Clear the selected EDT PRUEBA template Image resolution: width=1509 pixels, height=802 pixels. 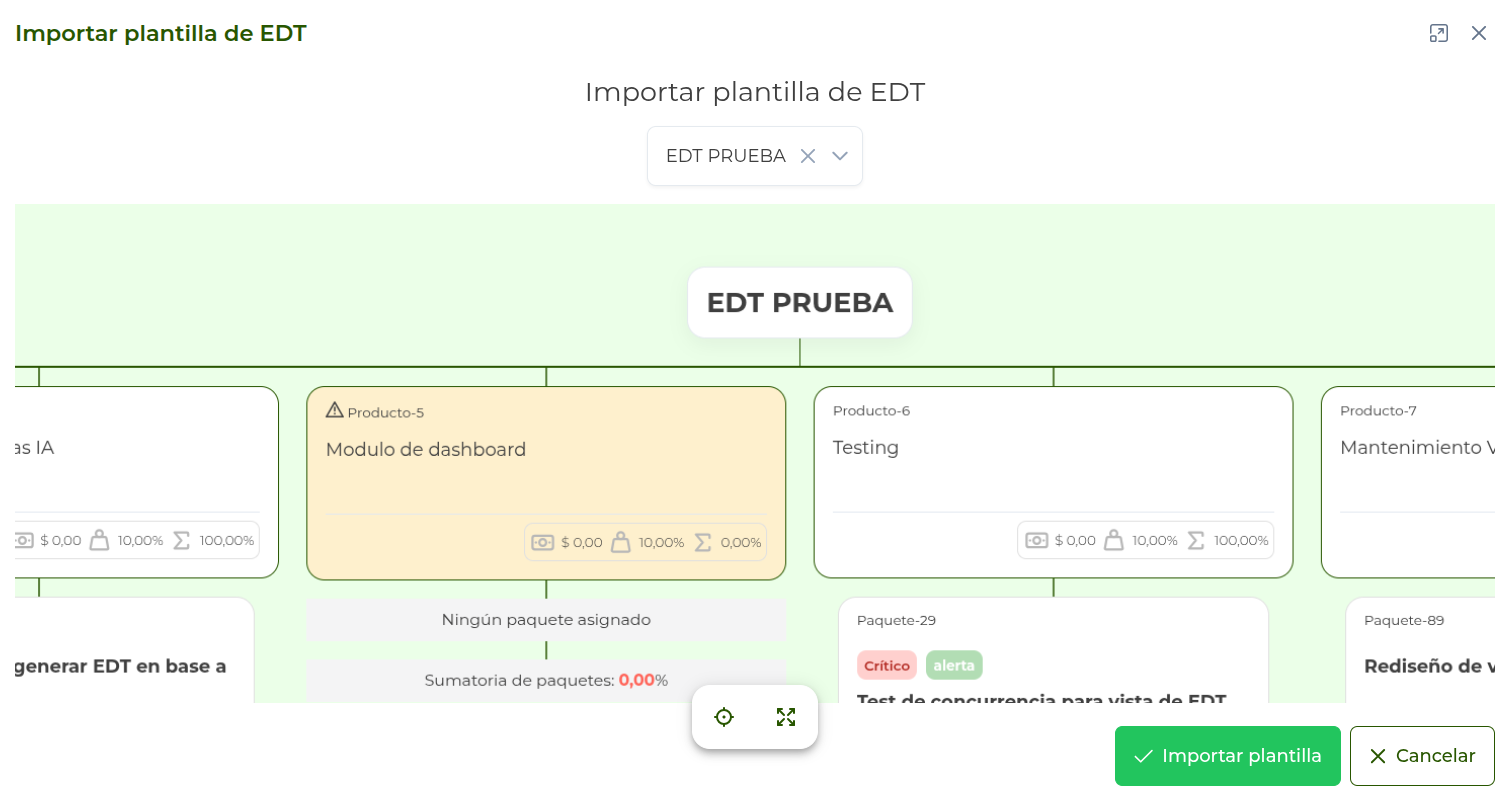[808, 156]
